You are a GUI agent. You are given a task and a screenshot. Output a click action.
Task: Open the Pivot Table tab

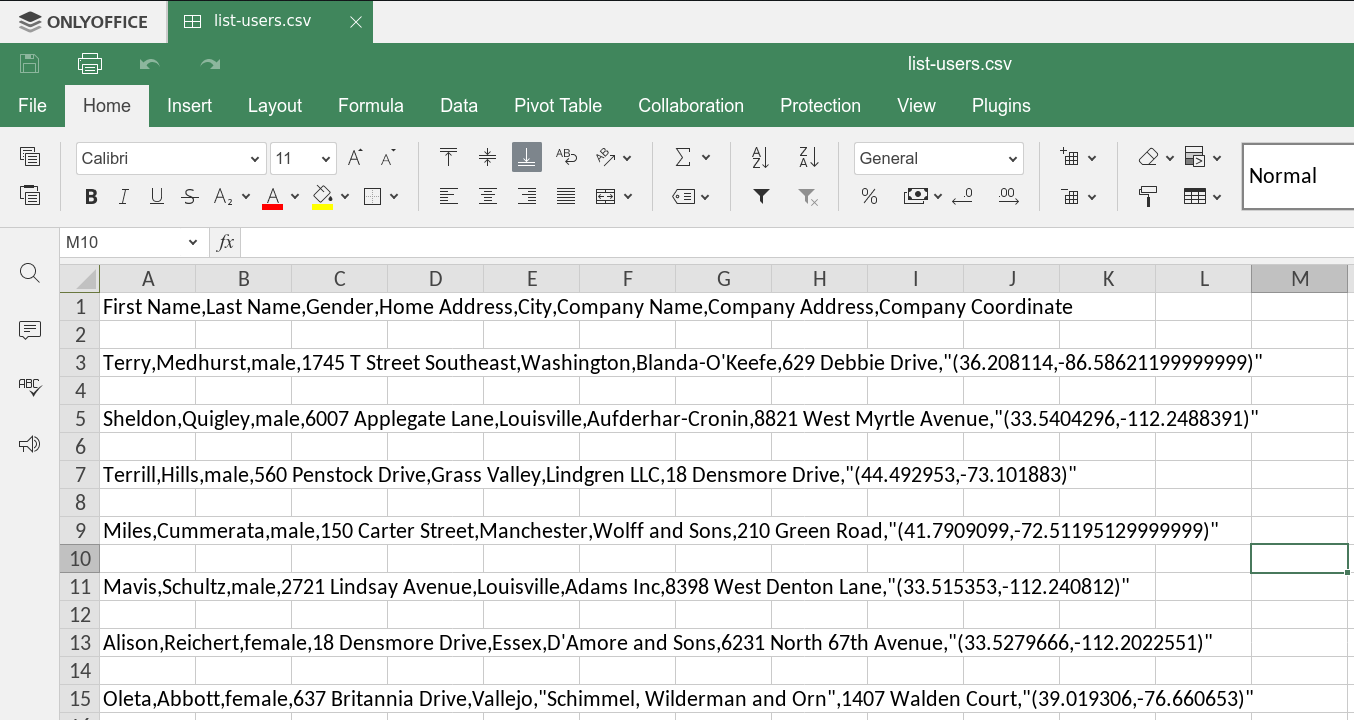click(558, 106)
